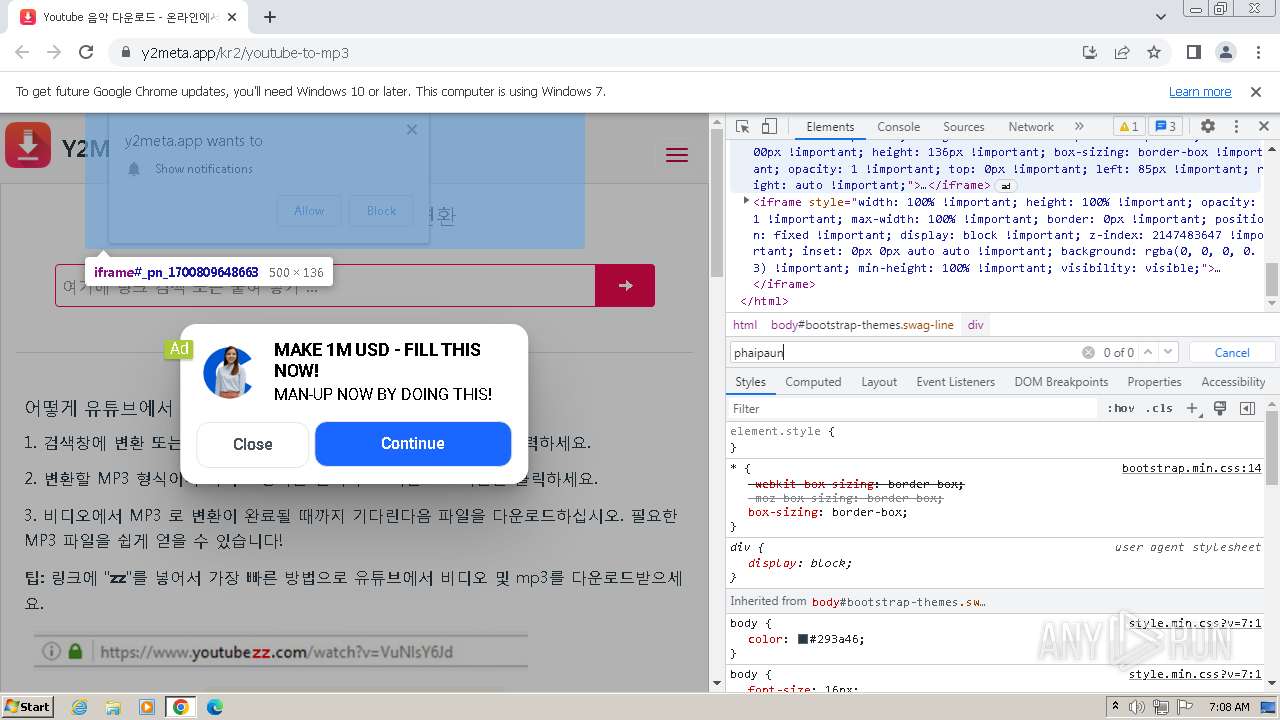Select the Computed sub-tab
Image resolution: width=1280 pixels, height=720 pixels.
pos(813,382)
